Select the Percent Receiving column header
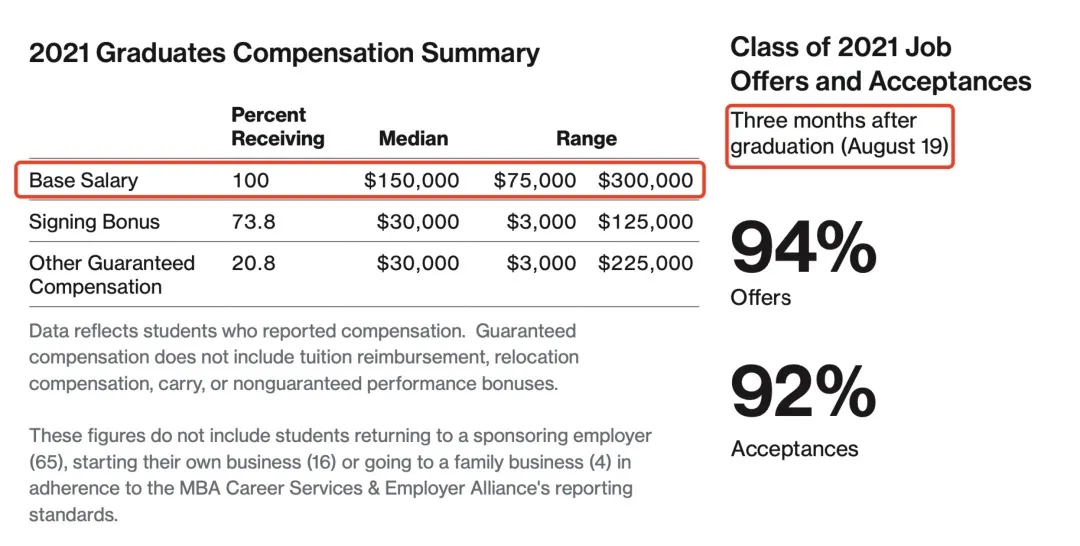The width and height of the screenshot is (1080, 546). click(277, 127)
